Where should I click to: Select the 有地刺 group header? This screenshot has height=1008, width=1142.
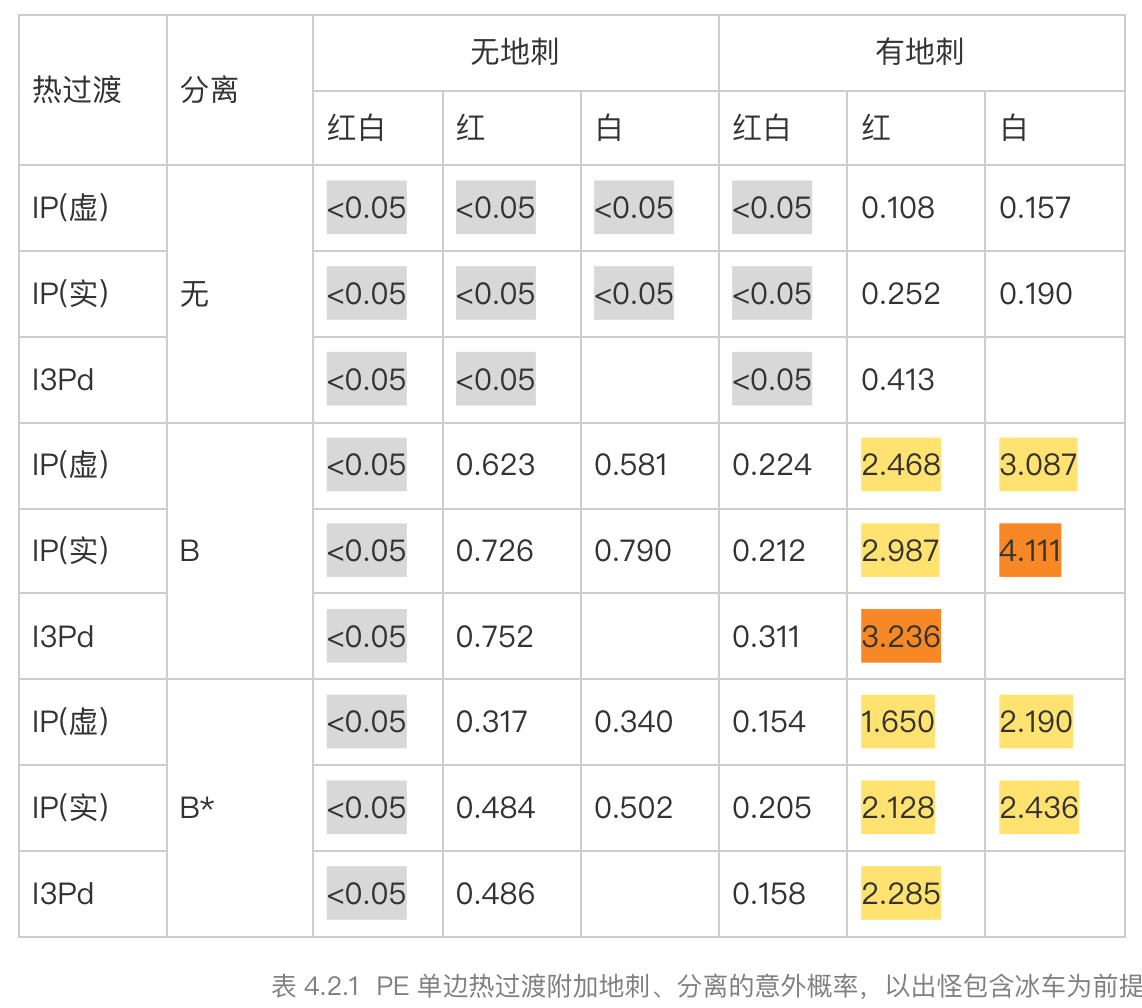point(919,52)
